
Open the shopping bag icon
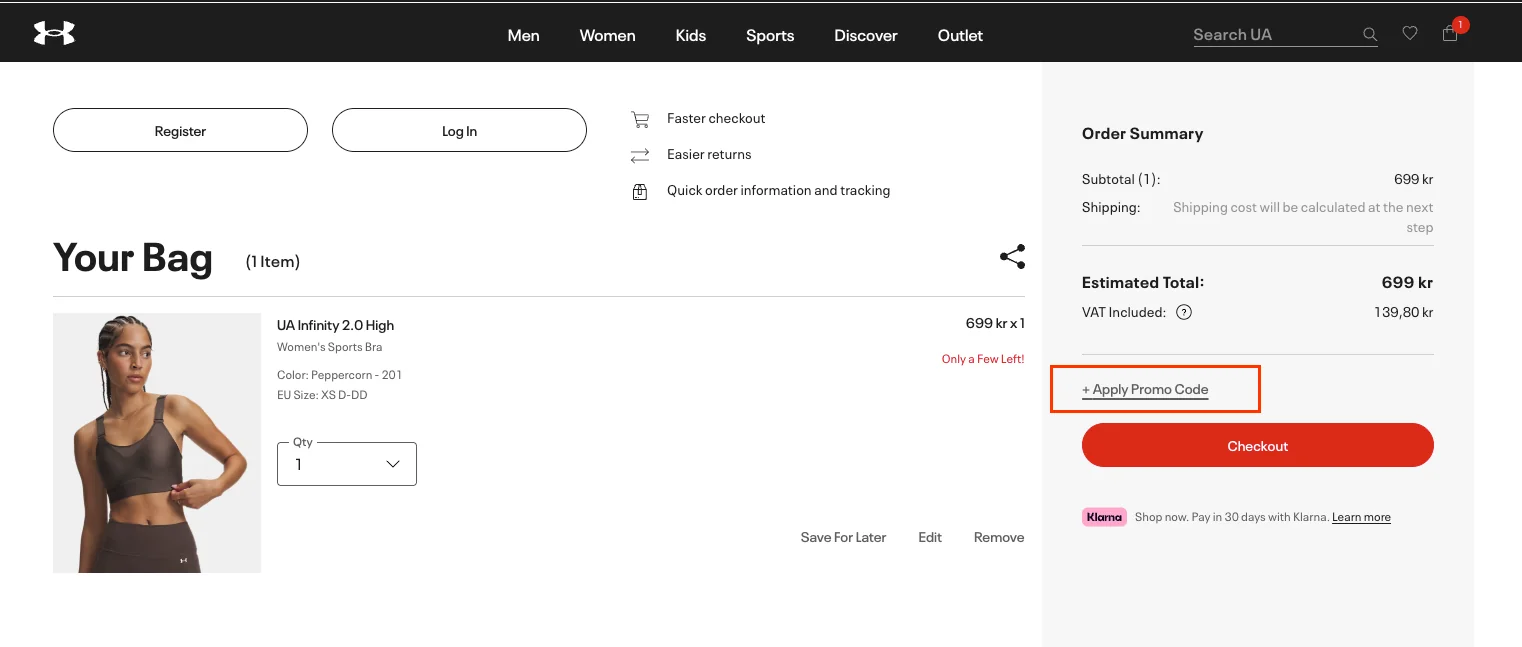coord(1450,34)
